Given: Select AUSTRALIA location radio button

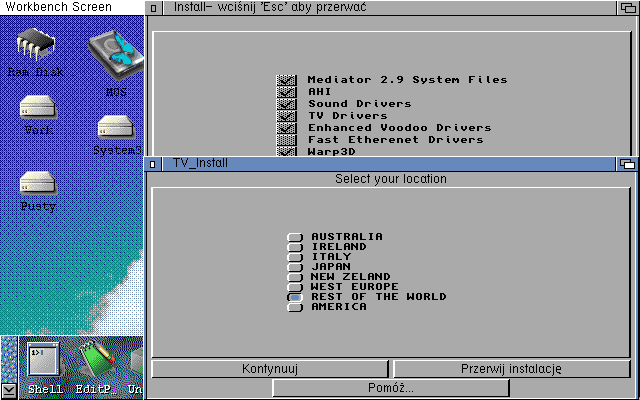Looking at the screenshot, I should (x=295, y=237).
